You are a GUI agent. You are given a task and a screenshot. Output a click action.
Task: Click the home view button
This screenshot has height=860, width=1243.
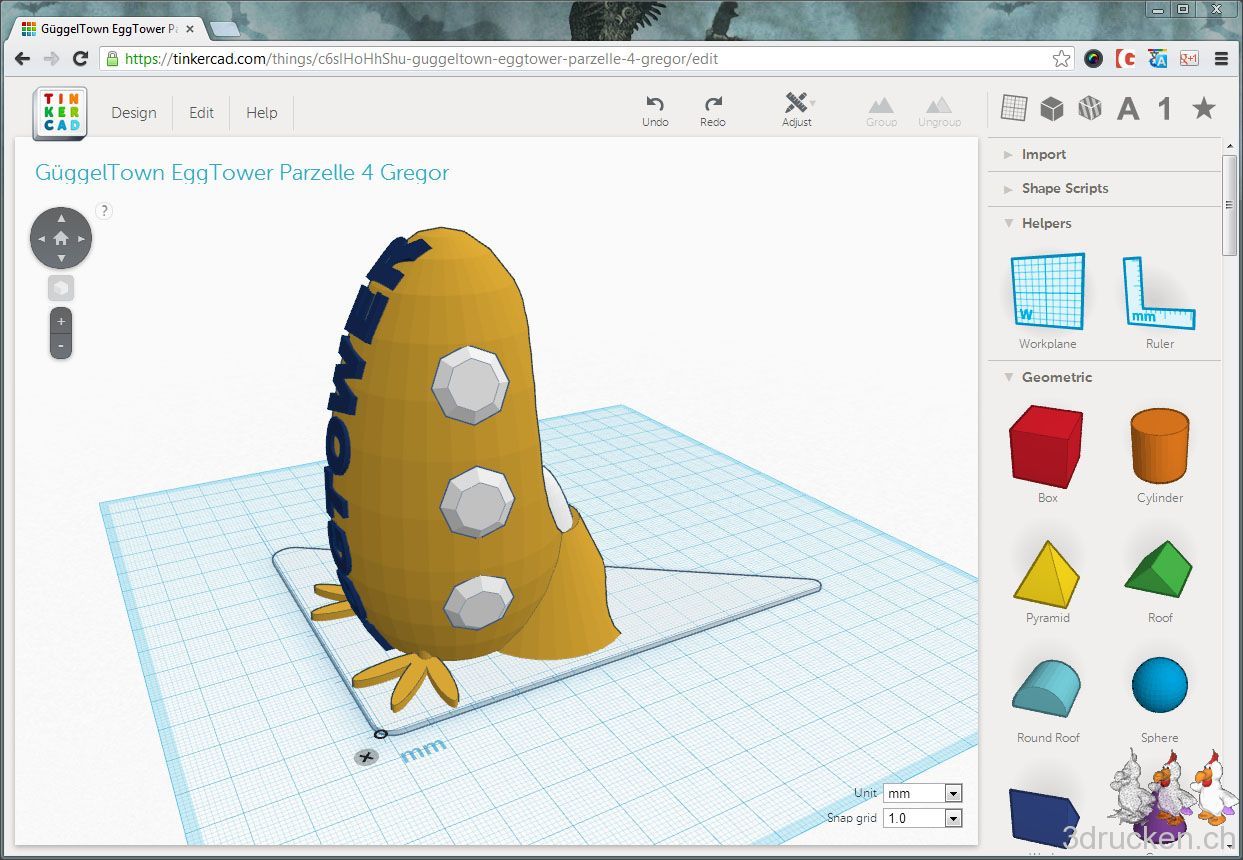pos(61,238)
